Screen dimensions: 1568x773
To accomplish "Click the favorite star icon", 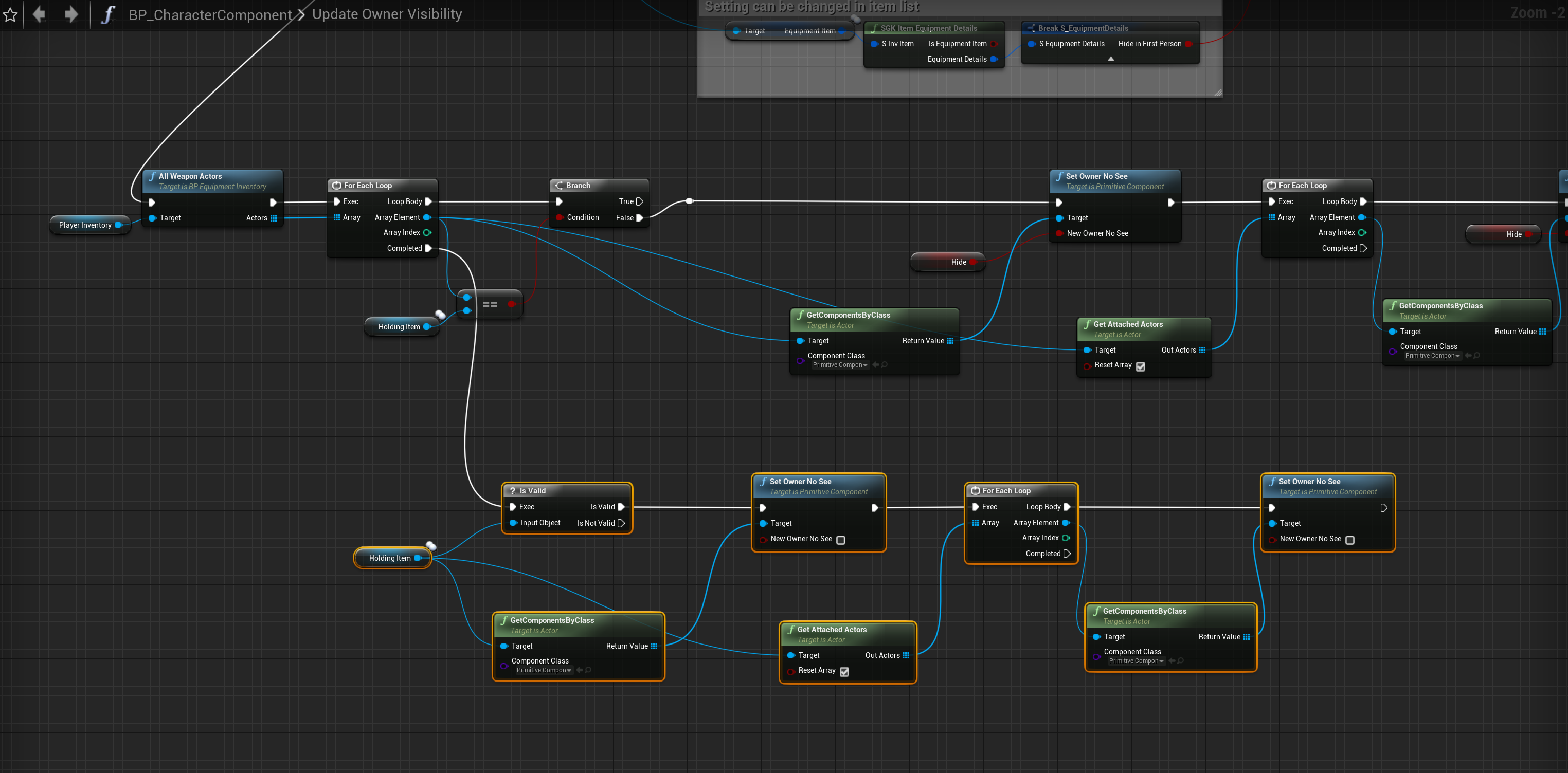I will coord(10,14).
